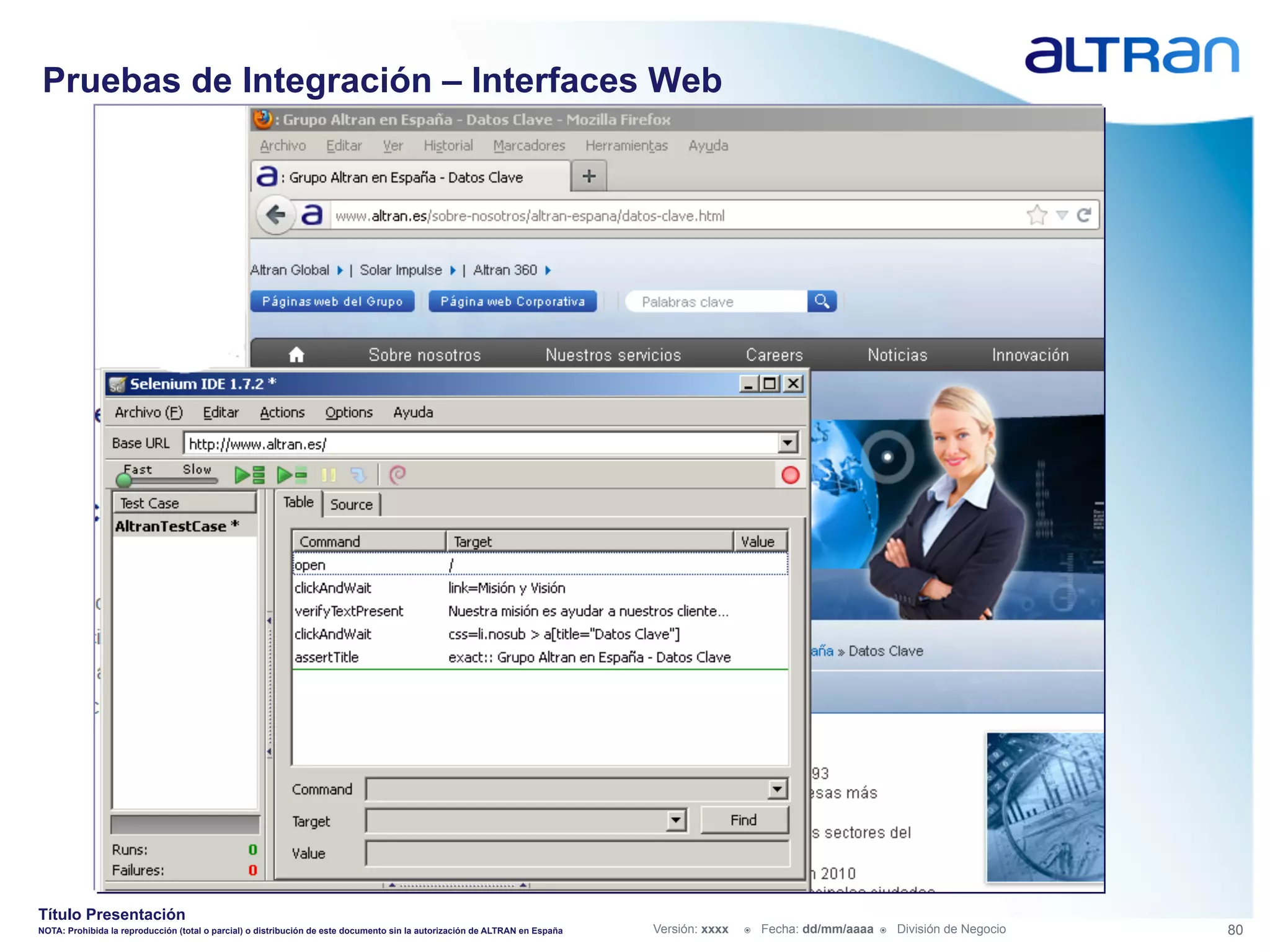The height and width of the screenshot is (952, 1270).
Task: Click the Command column header
Action: [x=369, y=541]
